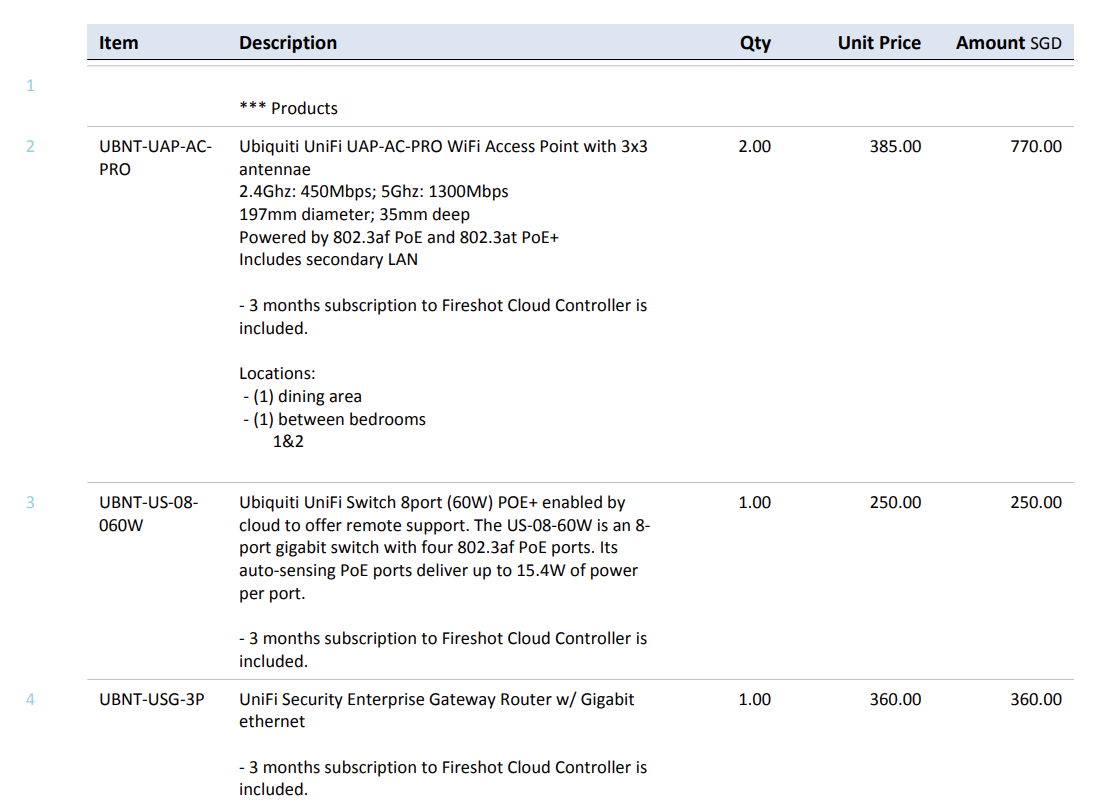Click the 770.00 amount value
Screen dimensions: 1106x803
pos(1036,147)
